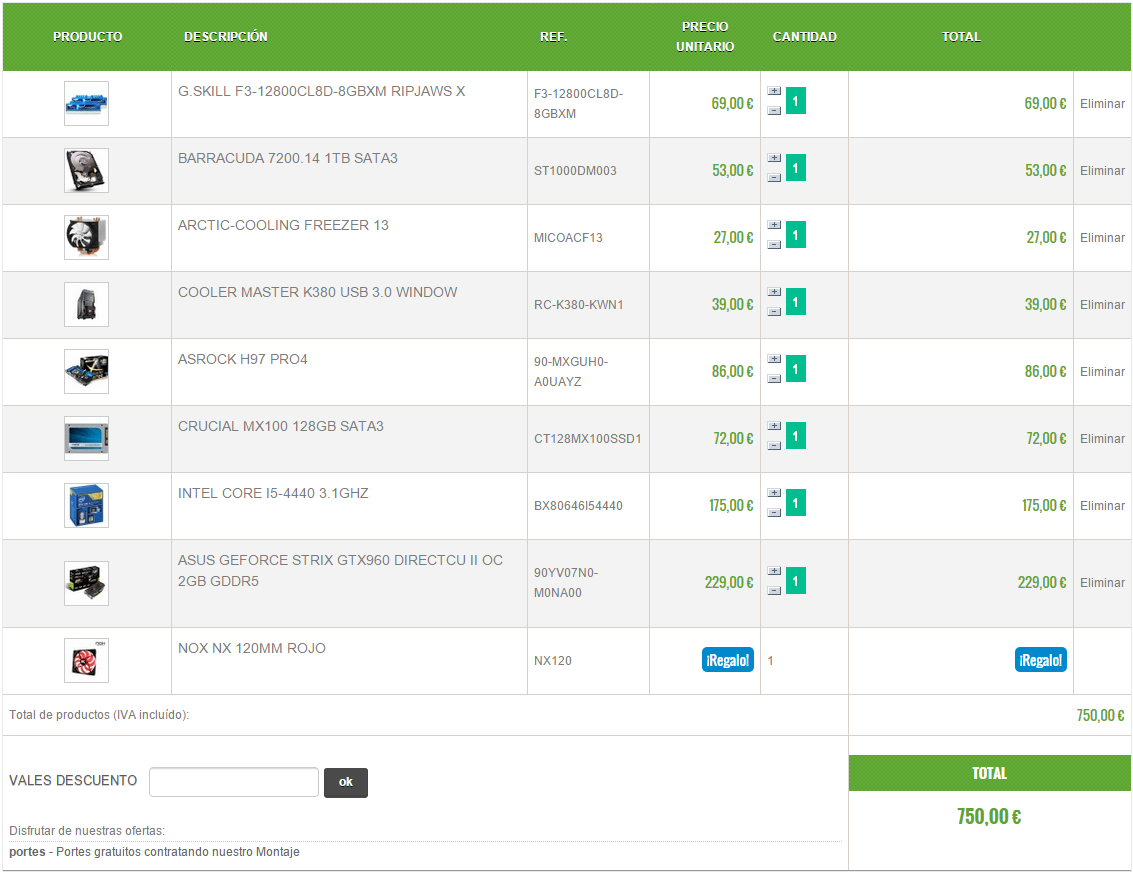
Task: Click the discount voucher input field
Action: pos(233,783)
